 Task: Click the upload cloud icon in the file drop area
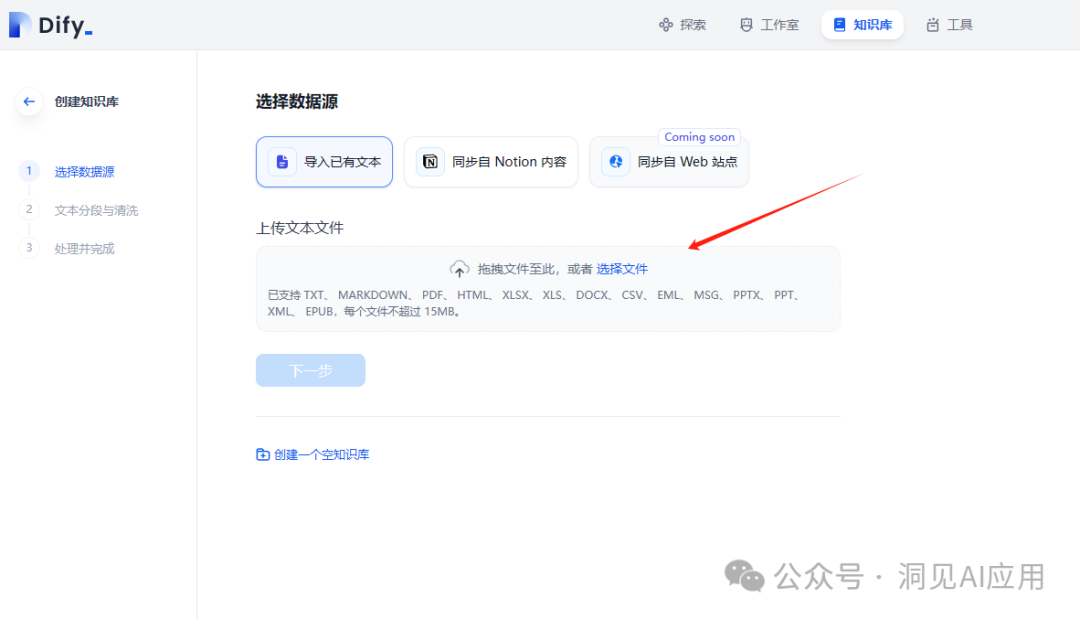[x=460, y=268]
